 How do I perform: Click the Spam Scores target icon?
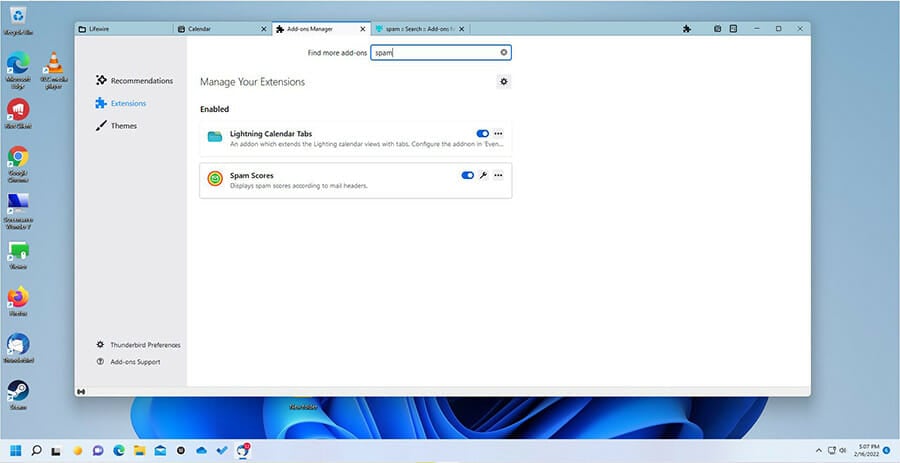click(x=215, y=179)
